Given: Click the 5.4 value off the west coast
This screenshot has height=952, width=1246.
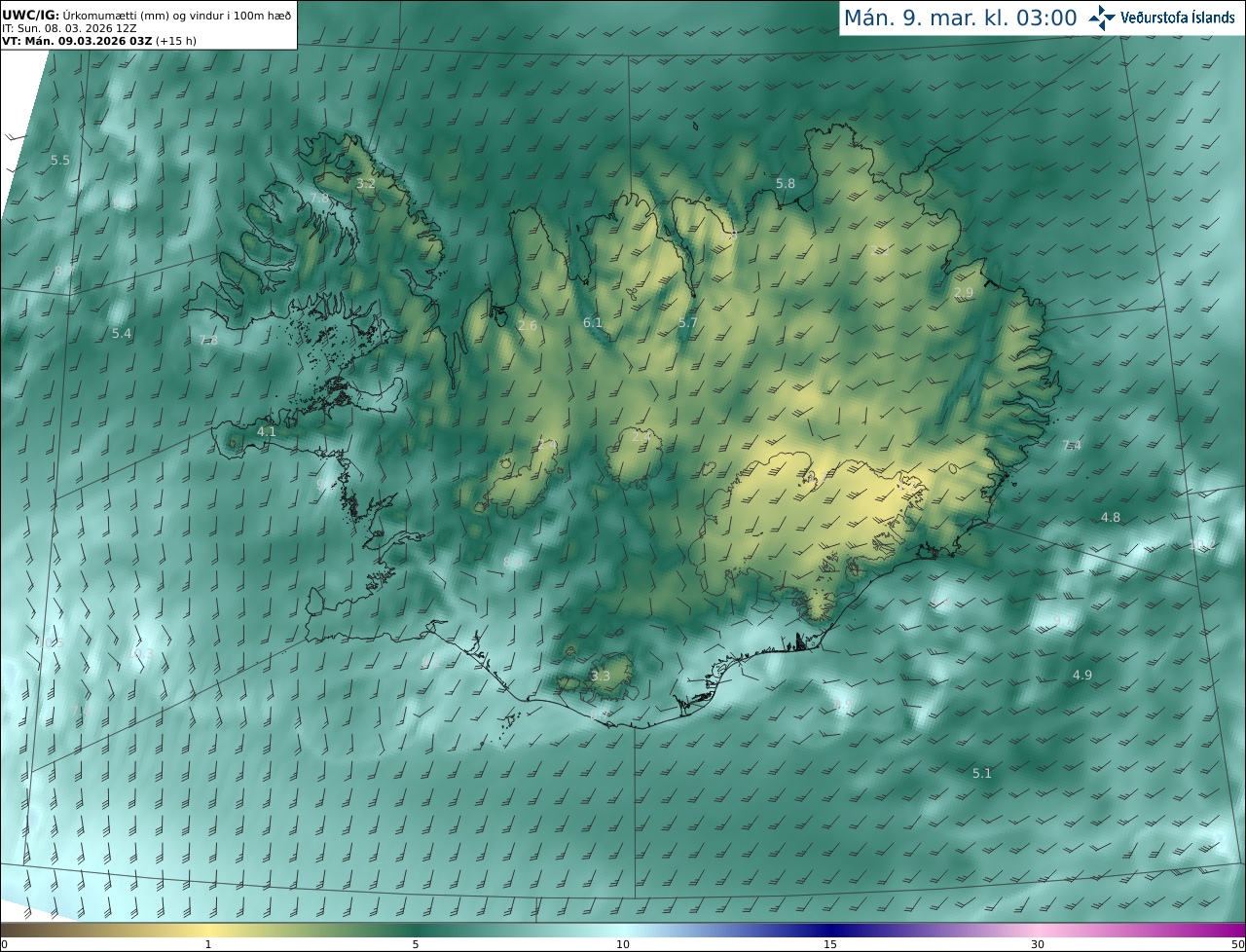Looking at the screenshot, I should (x=122, y=333).
